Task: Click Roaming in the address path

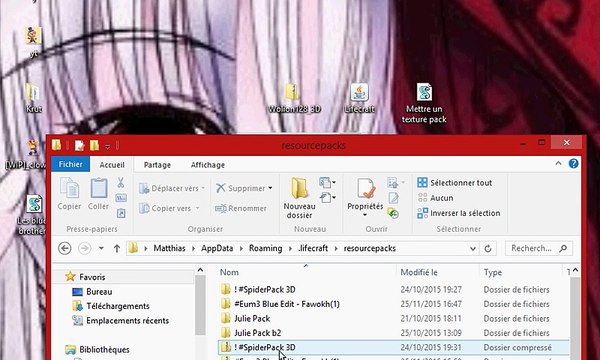Action: [x=265, y=248]
